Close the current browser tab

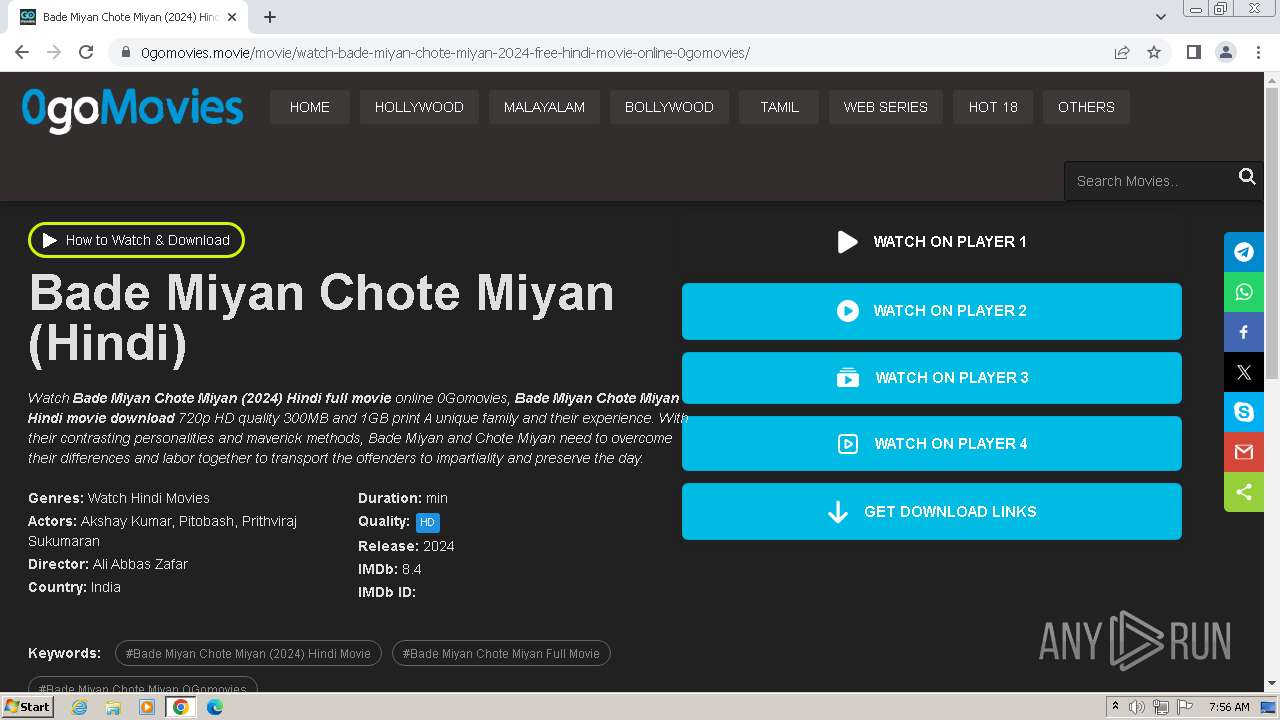(x=232, y=17)
